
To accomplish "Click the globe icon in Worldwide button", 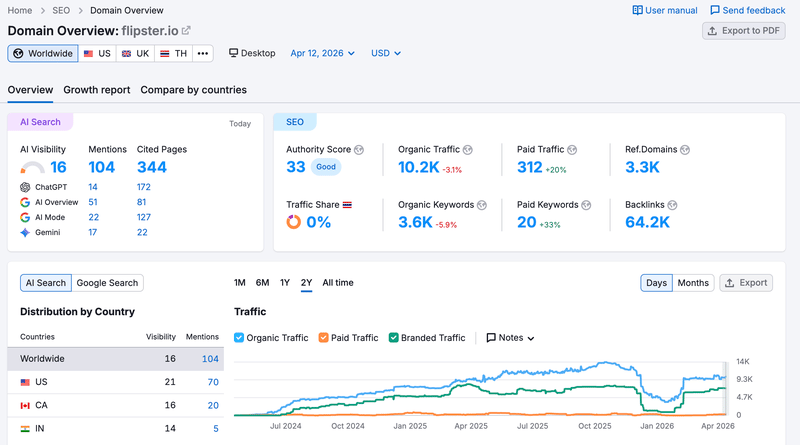I will (18, 54).
